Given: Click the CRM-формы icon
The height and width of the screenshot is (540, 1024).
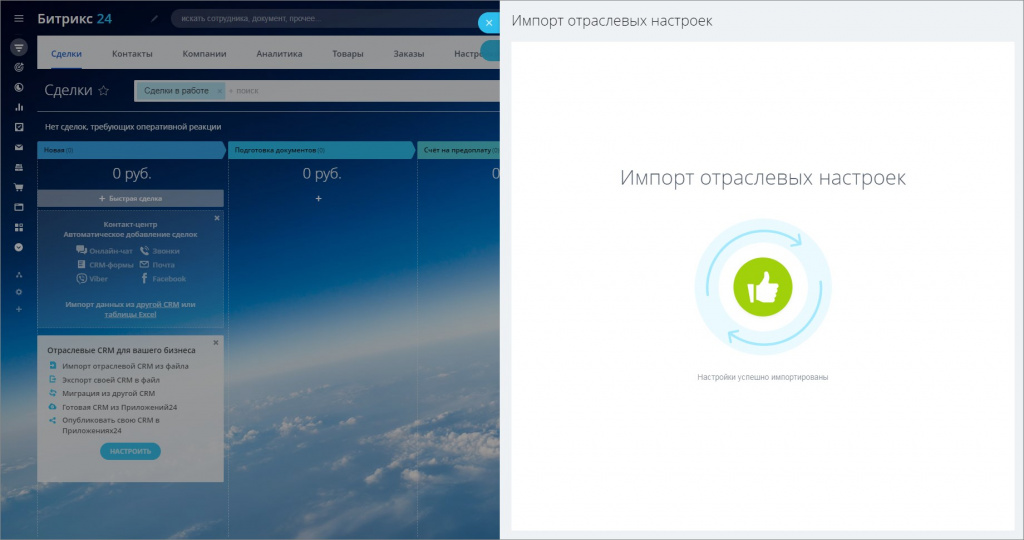Looking at the screenshot, I should 81,264.
